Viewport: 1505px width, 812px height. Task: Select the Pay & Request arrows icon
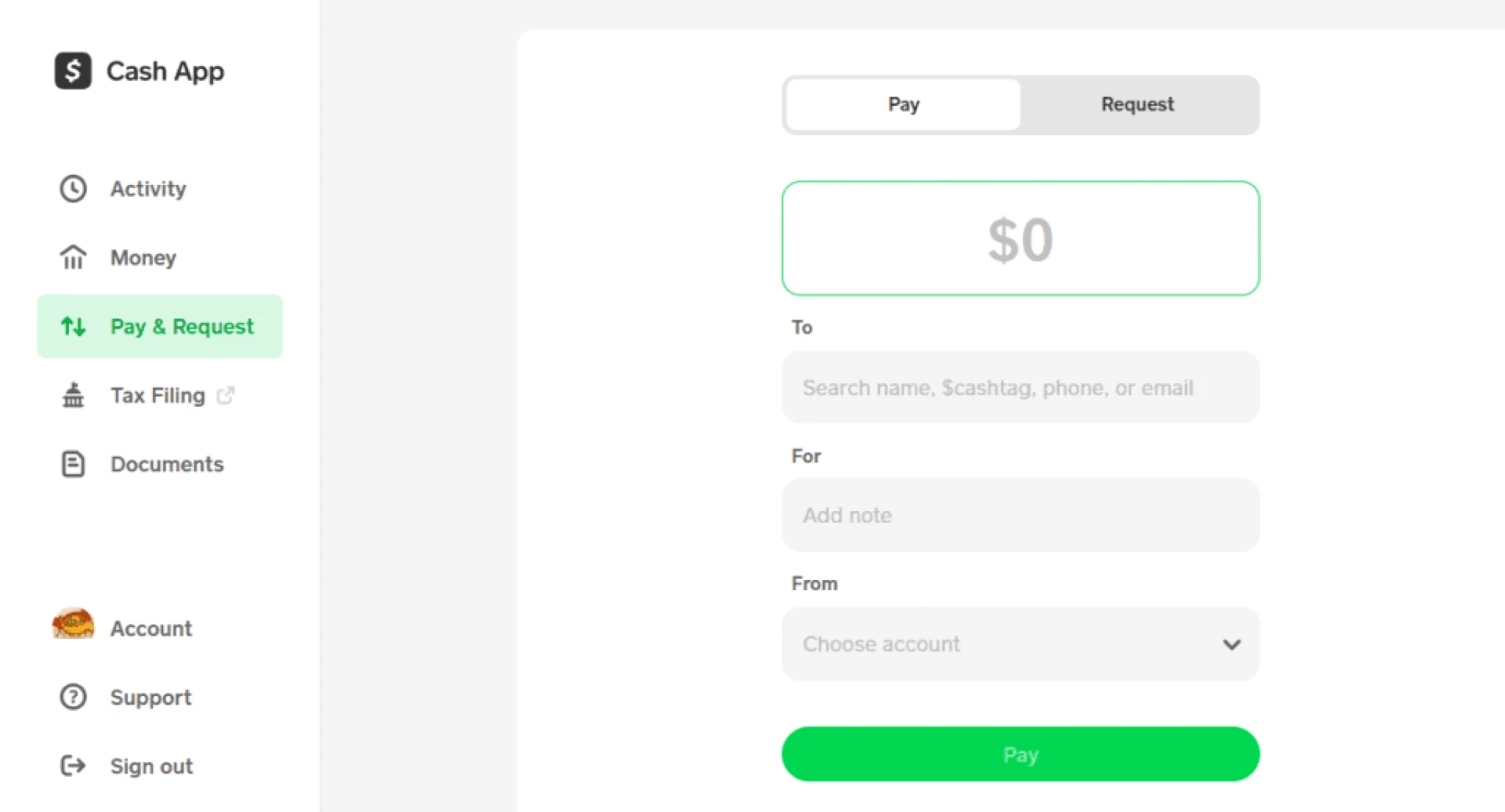(x=73, y=326)
